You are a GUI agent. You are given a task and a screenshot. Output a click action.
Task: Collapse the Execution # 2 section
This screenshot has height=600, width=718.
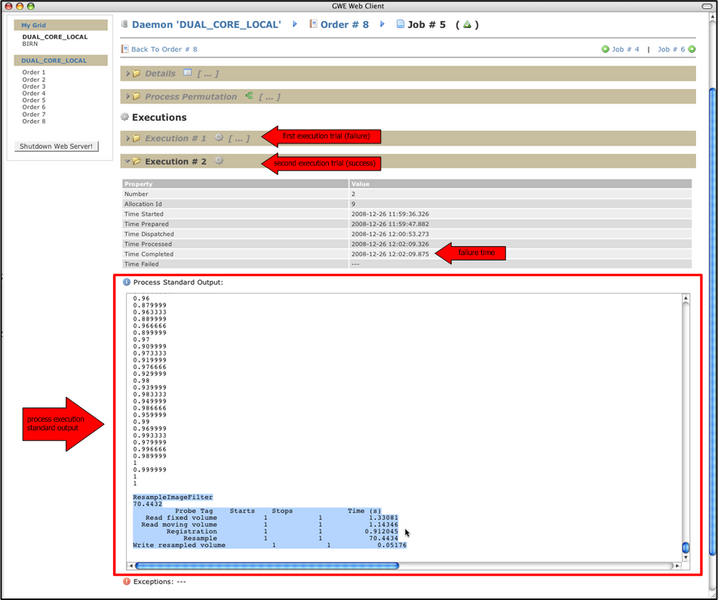click(128, 161)
